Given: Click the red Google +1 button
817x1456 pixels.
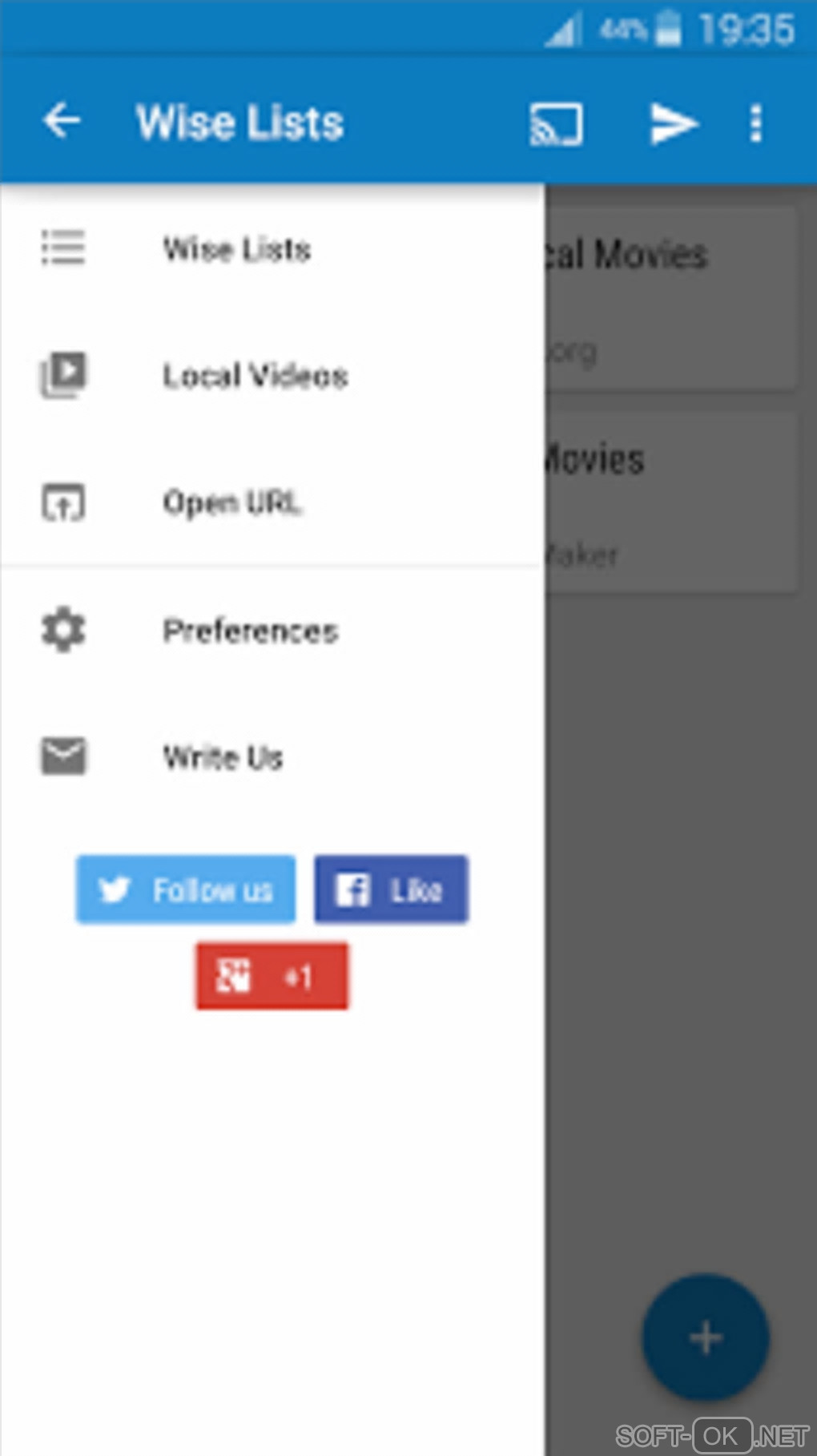Looking at the screenshot, I should click(272, 976).
